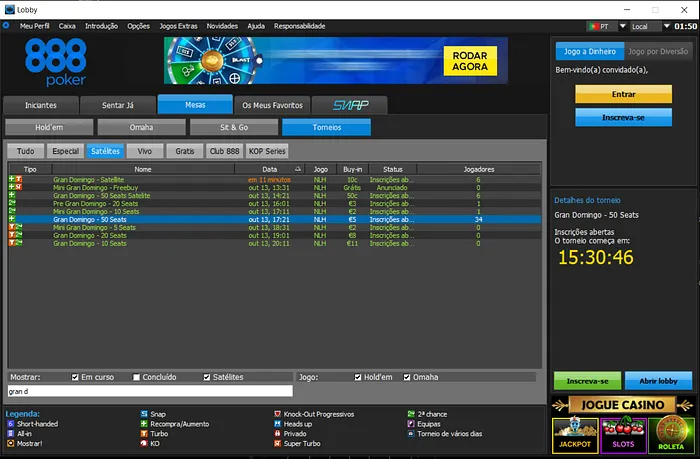Click the Mostrar! legend icon
This screenshot has height=459, width=700.
tap(10, 443)
